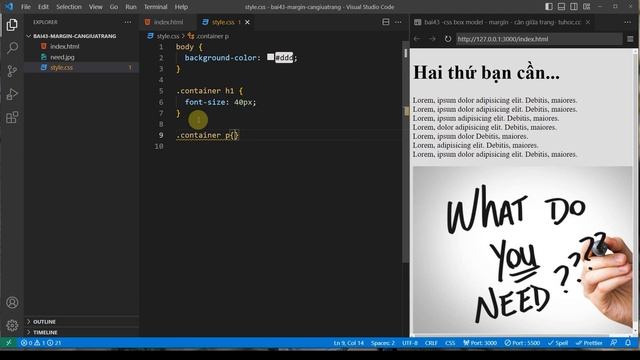Click the VS Code logo icon

click(9, 7)
